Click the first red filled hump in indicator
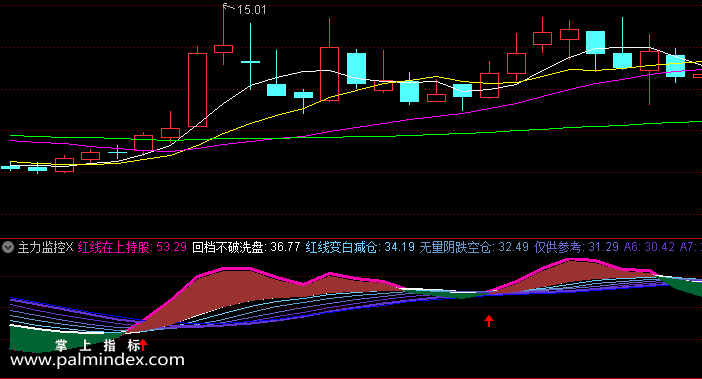This screenshot has width=702, height=379. pyautogui.click(x=251, y=291)
